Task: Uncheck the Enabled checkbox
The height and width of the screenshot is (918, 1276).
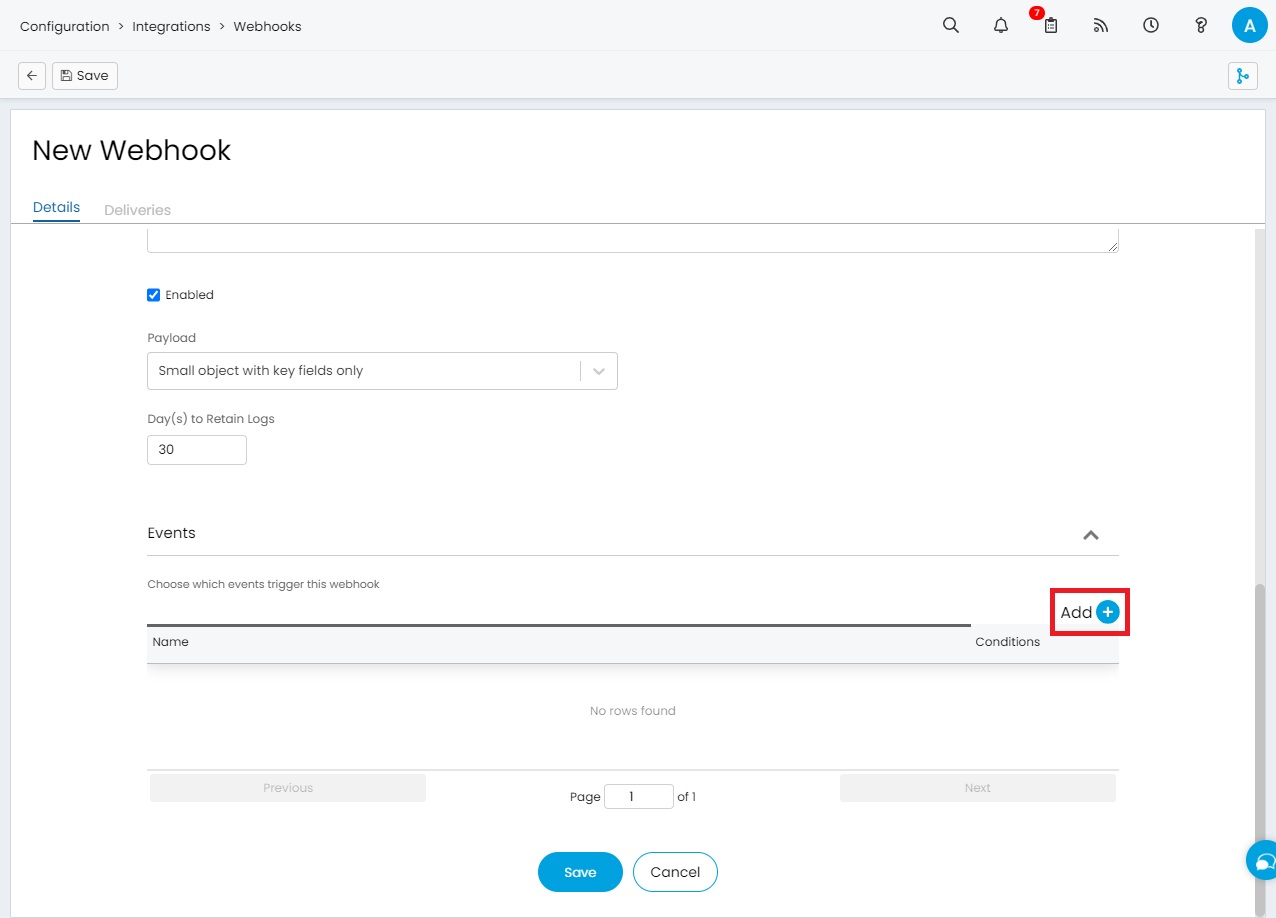Action: click(x=154, y=295)
